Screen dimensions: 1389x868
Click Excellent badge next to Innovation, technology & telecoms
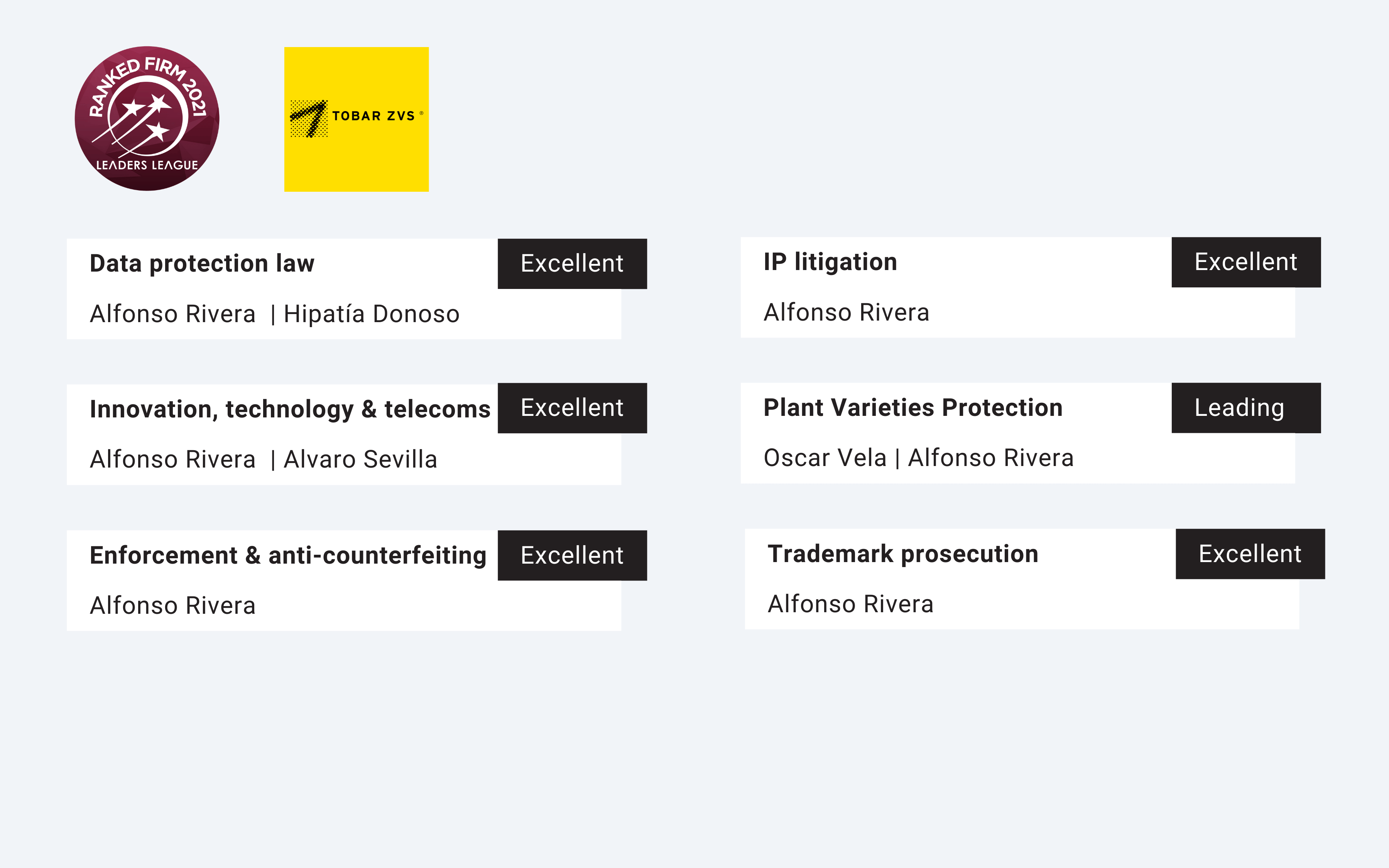click(x=572, y=408)
